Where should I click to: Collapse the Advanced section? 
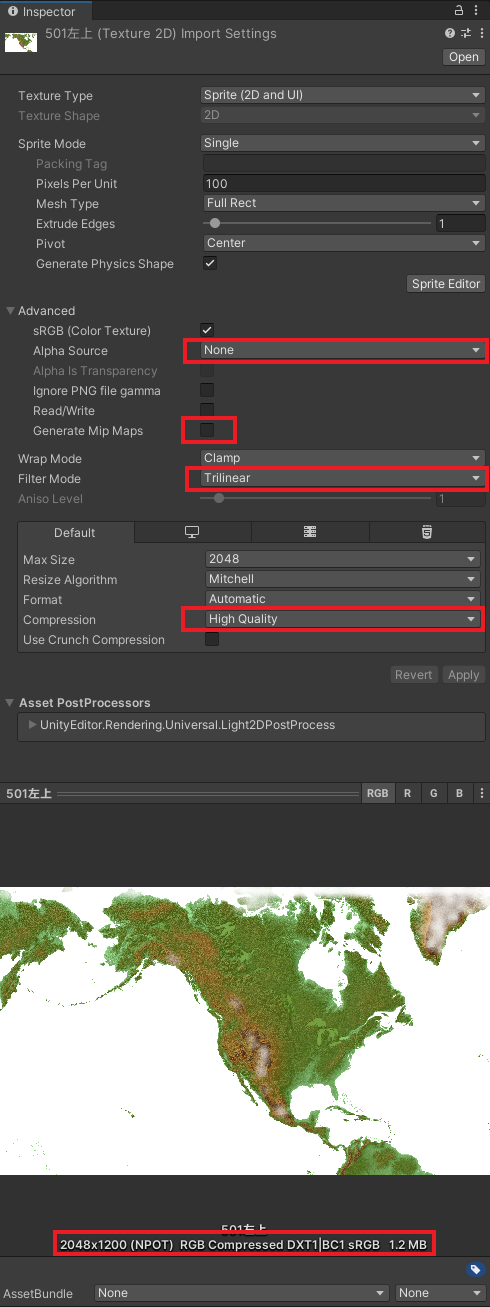coord(11,311)
